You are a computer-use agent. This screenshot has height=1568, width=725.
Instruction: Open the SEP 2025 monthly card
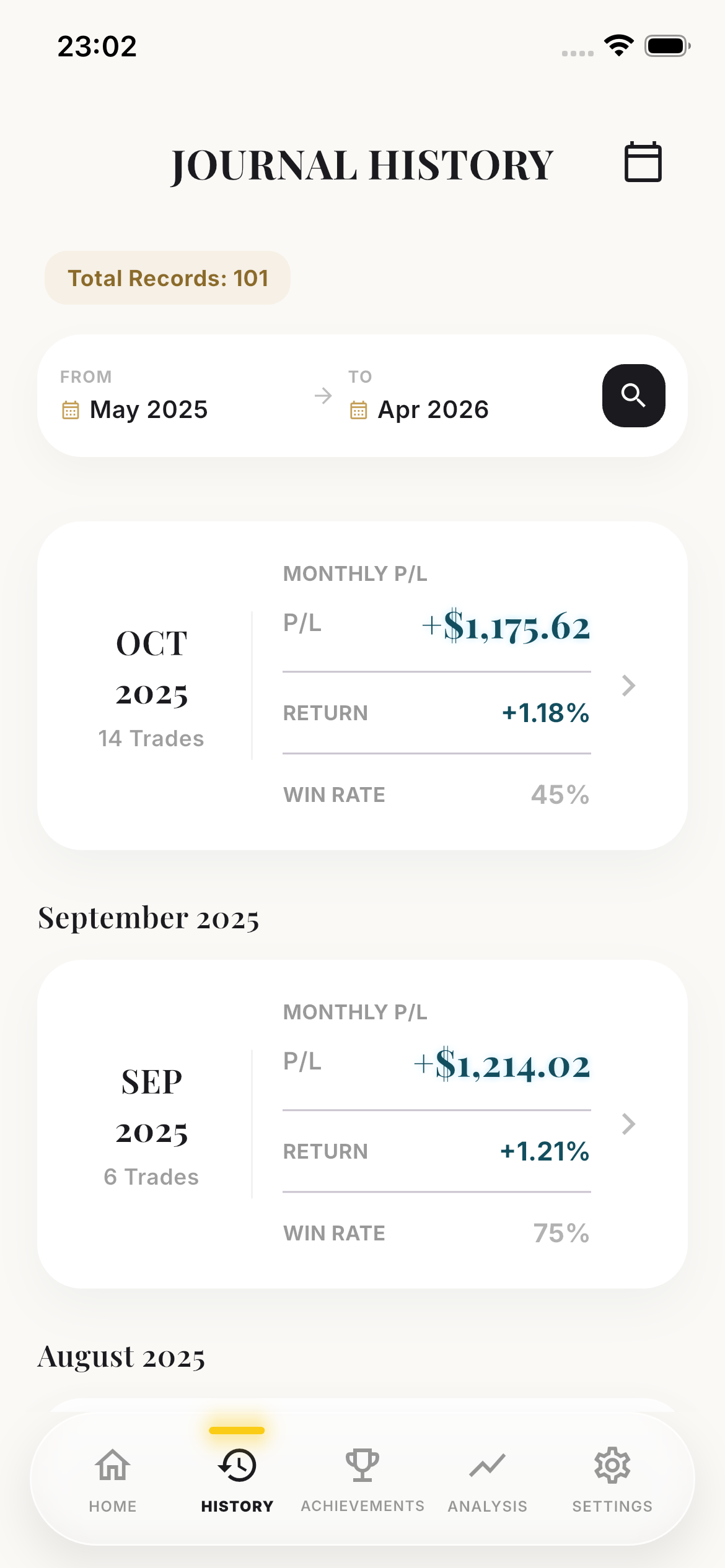[151, 1124]
